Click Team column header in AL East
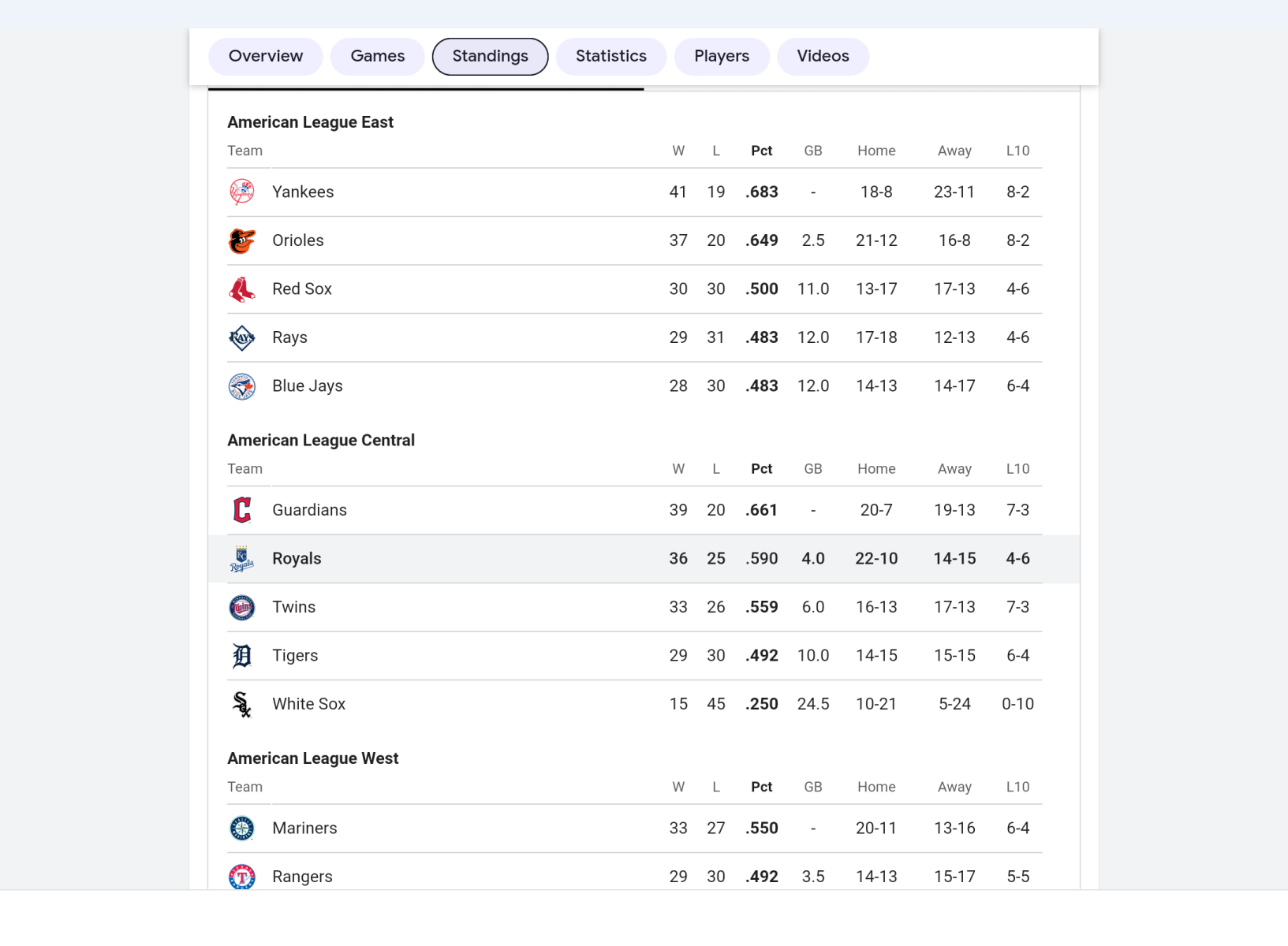Image resolution: width=1288 pixels, height=946 pixels. coord(245,151)
